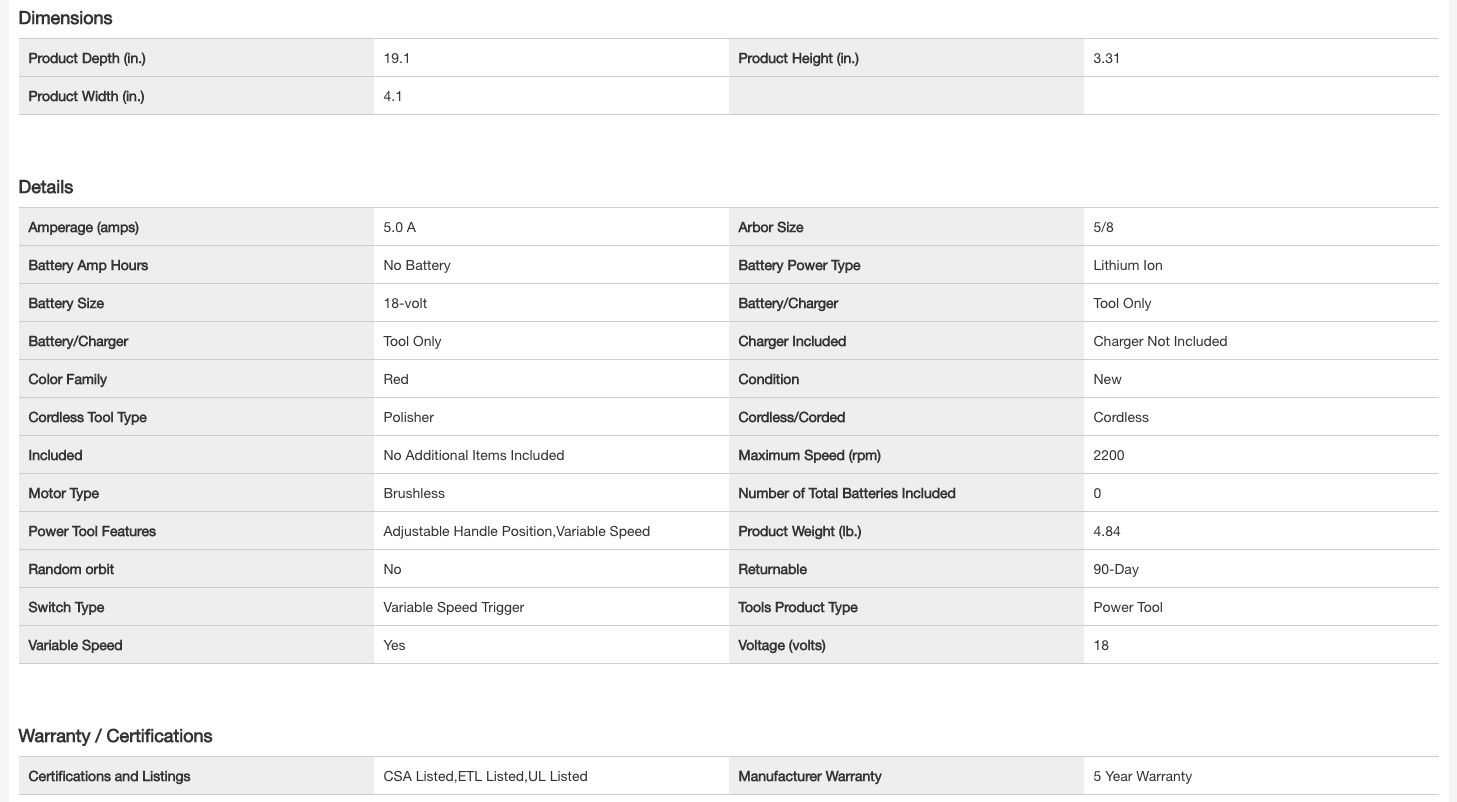Click the Product Weight (lb.) label
1457x802 pixels.
pyautogui.click(x=799, y=532)
